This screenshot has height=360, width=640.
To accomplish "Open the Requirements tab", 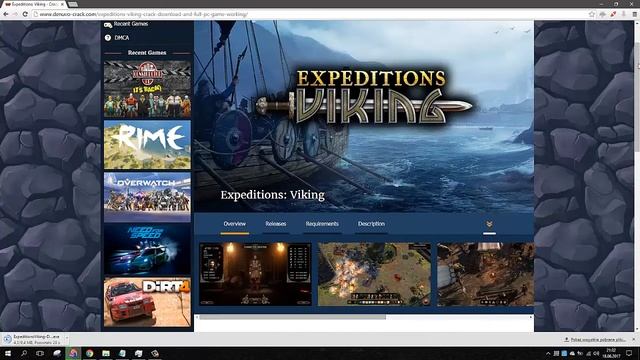I will [x=322, y=224].
